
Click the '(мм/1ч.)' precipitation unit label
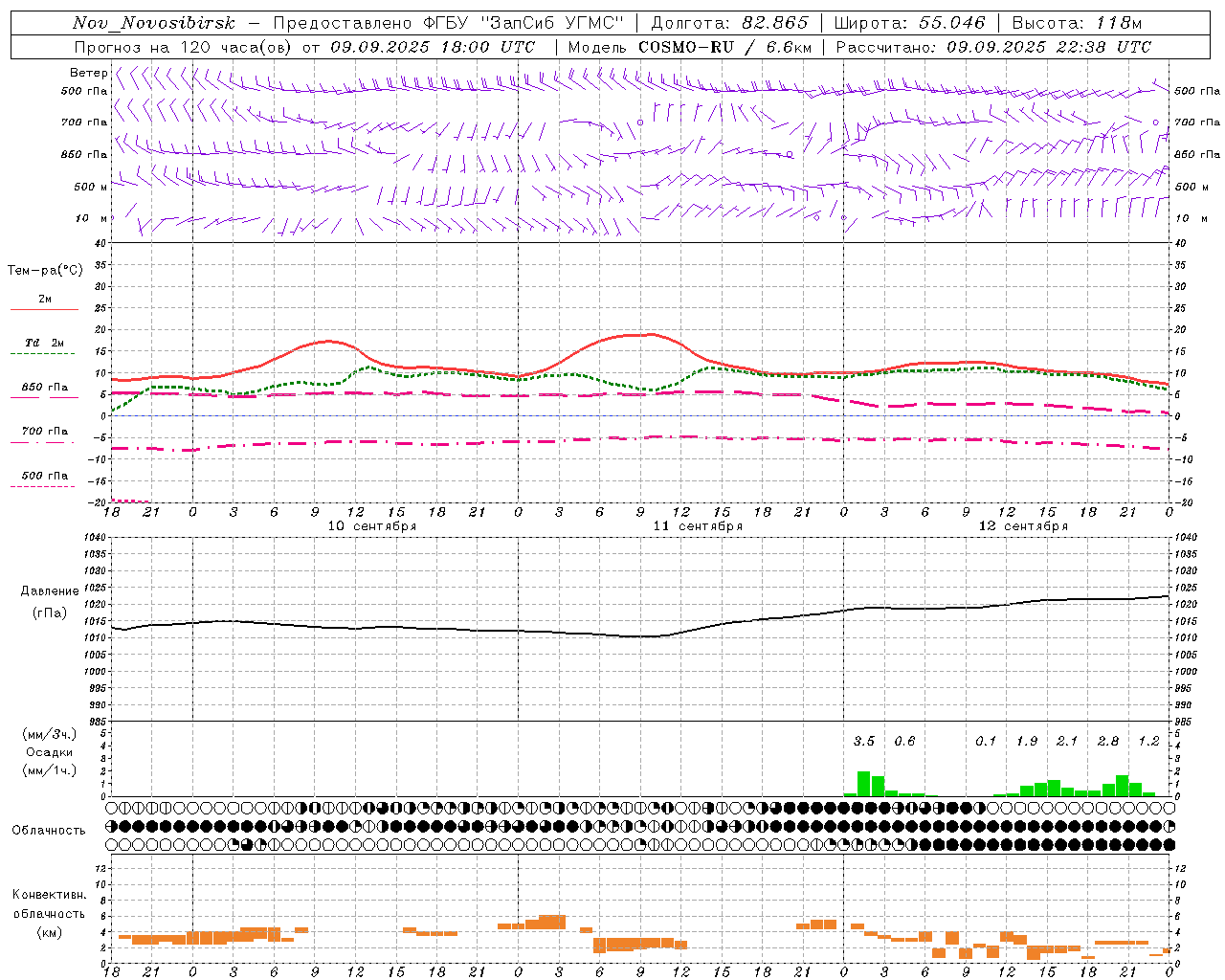50,770
